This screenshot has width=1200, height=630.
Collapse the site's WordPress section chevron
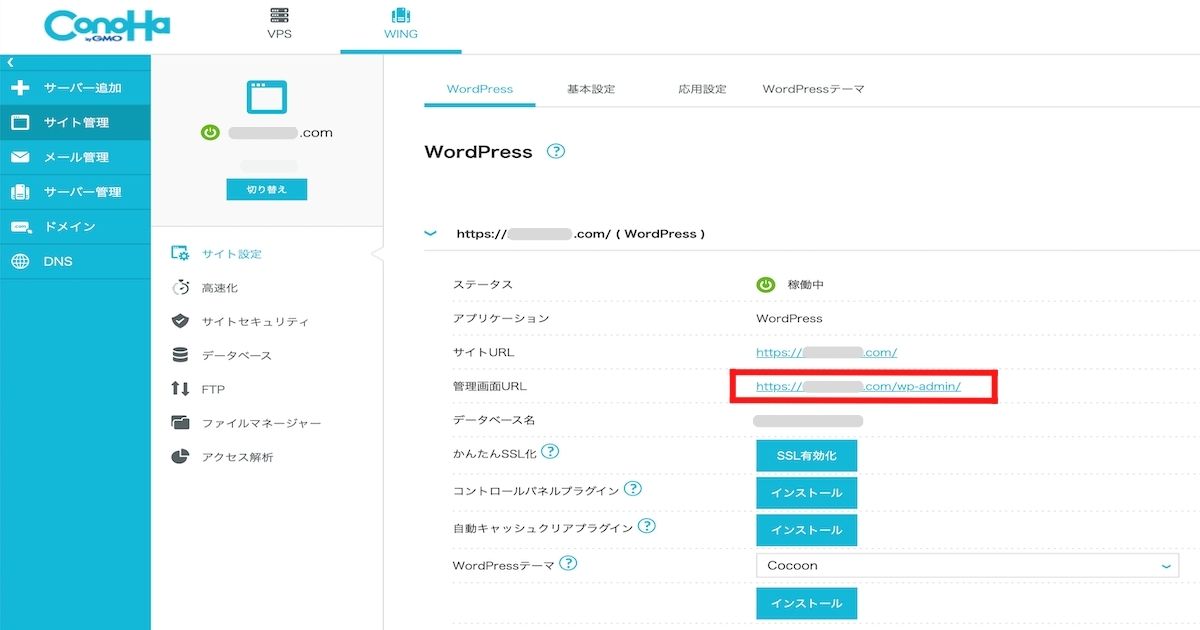431,233
